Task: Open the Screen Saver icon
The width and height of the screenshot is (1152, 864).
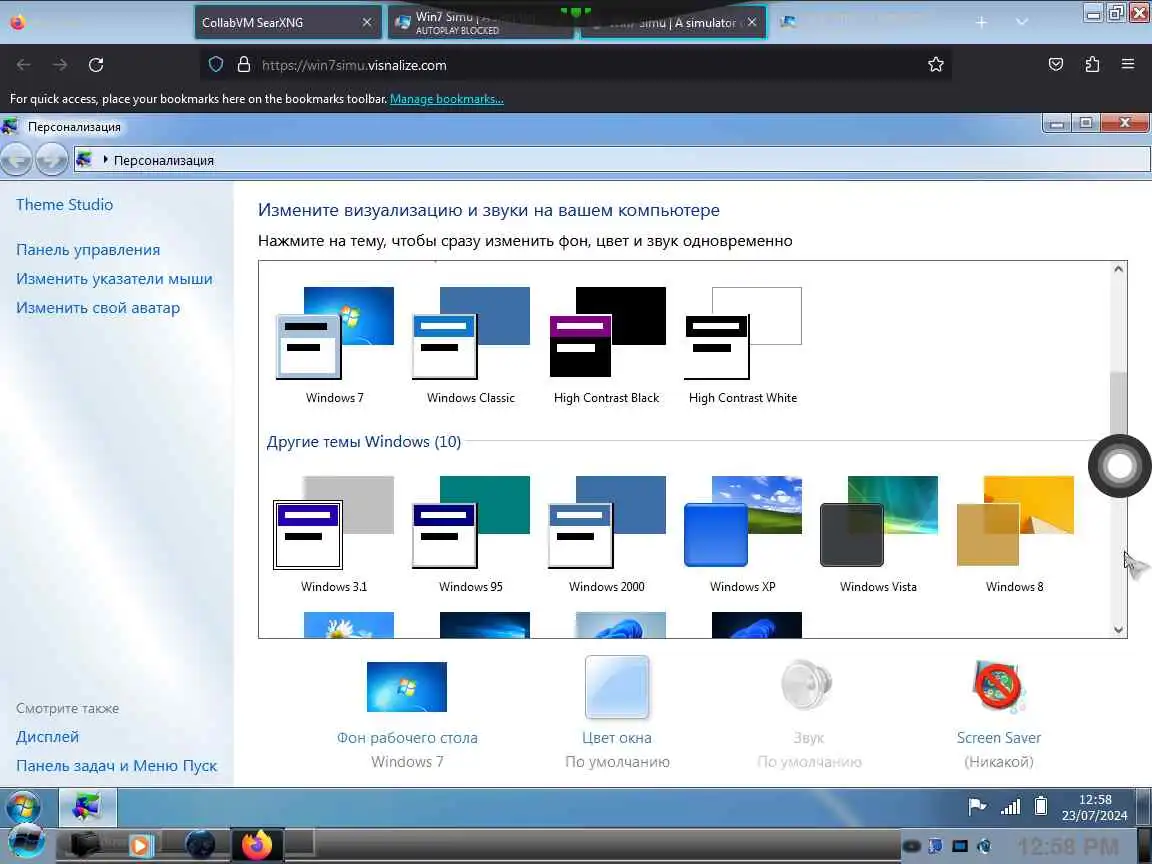Action: tap(998, 686)
